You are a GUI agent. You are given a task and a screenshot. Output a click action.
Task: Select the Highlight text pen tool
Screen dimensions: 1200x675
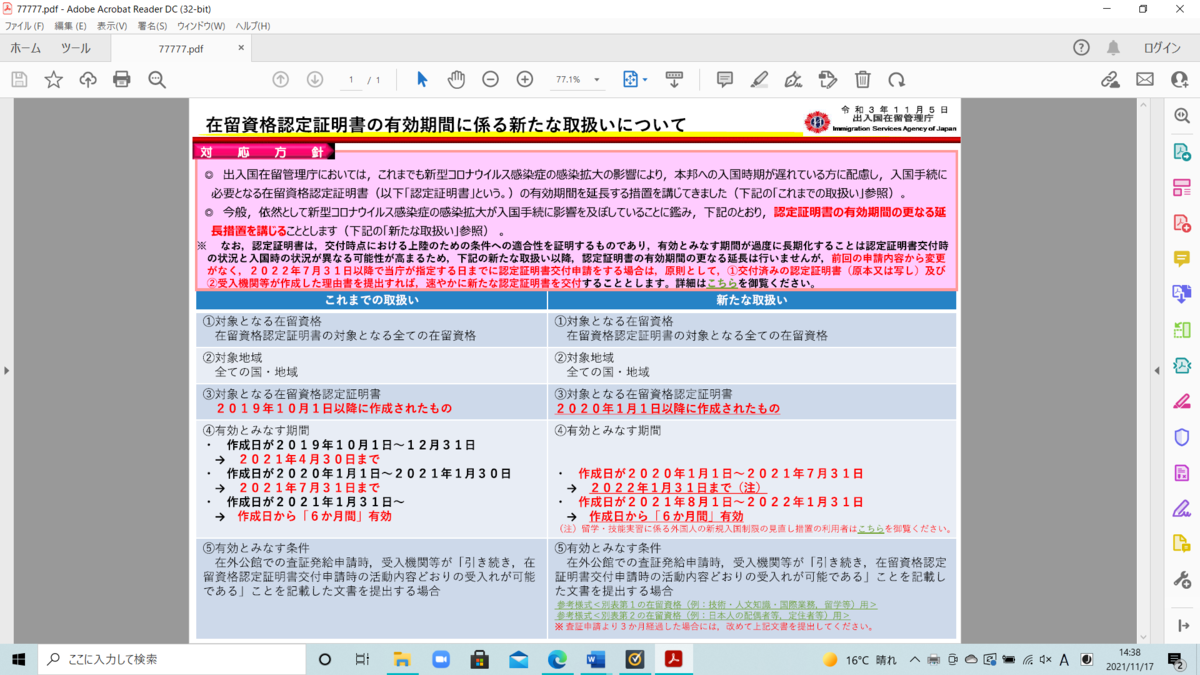tap(759, 79)
